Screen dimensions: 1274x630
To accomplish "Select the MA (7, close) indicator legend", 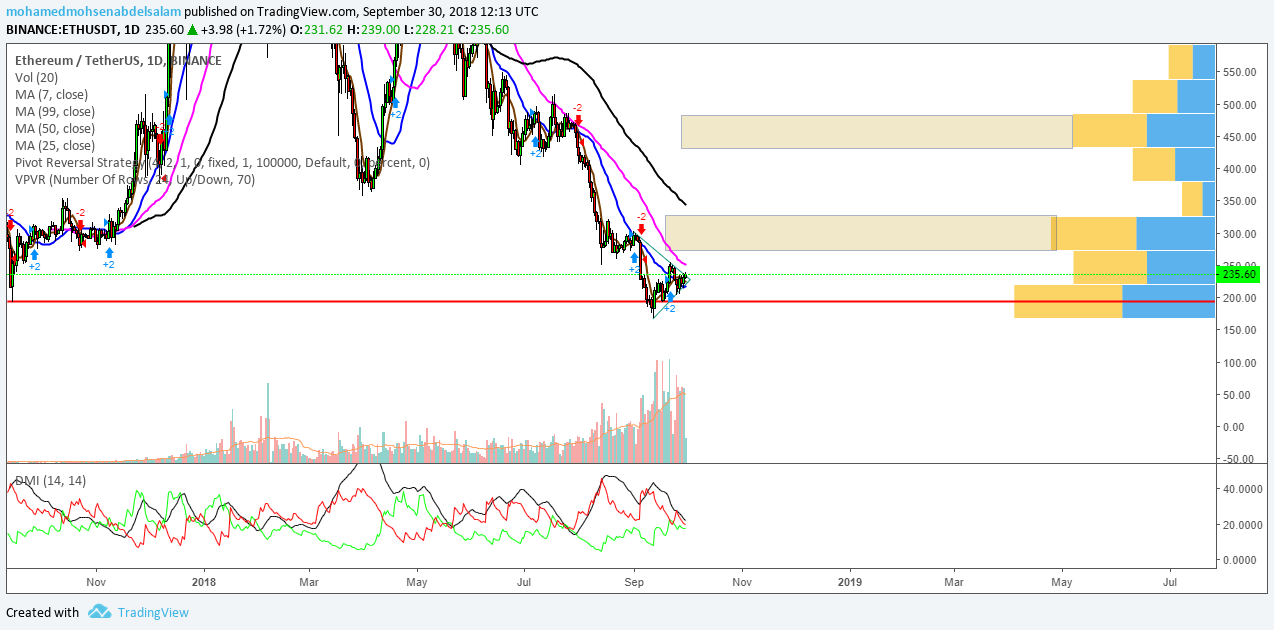I will [50, 94].
